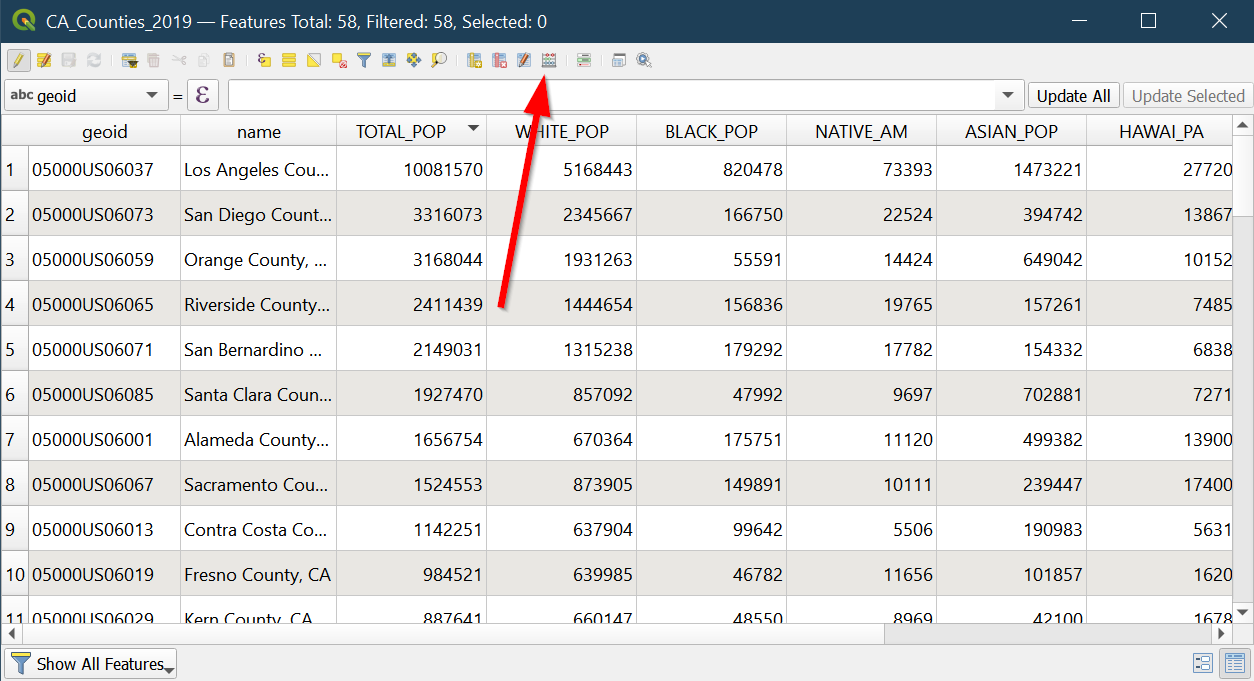Open the expression builder epsilon button

pyautogui.click(x=204, y=96)
